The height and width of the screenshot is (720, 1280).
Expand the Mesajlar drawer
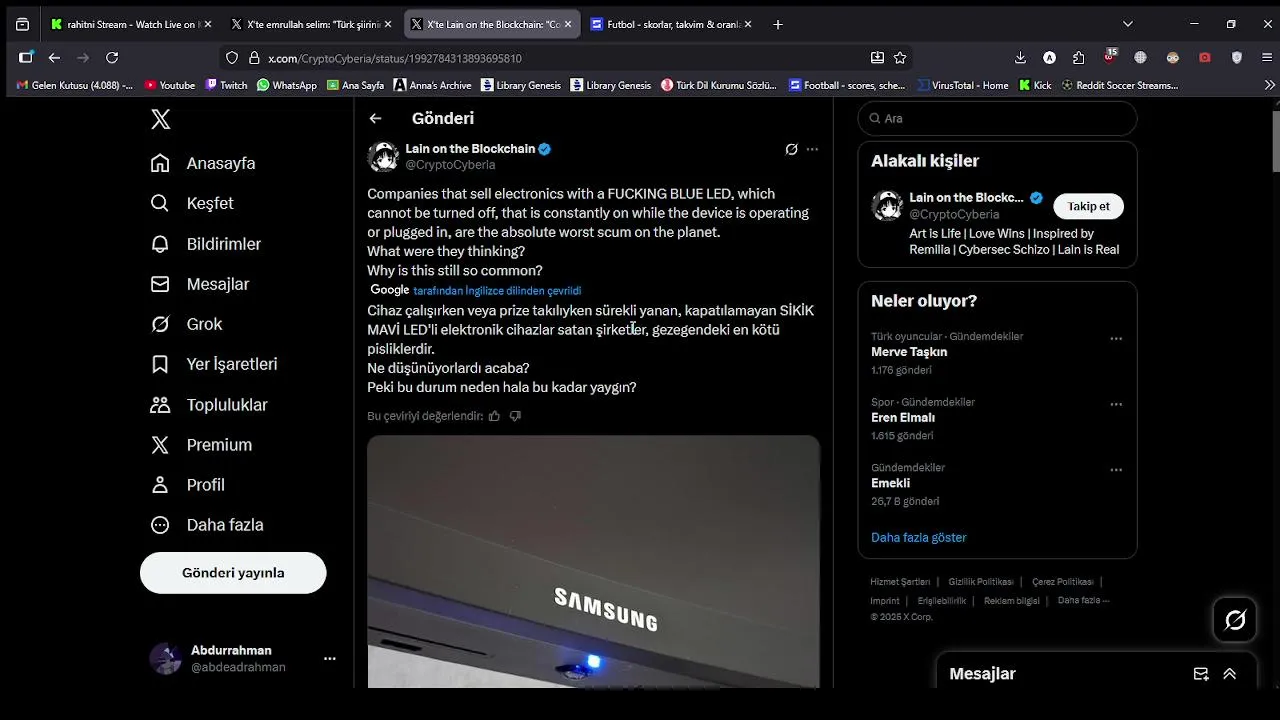click(1230, 674)
